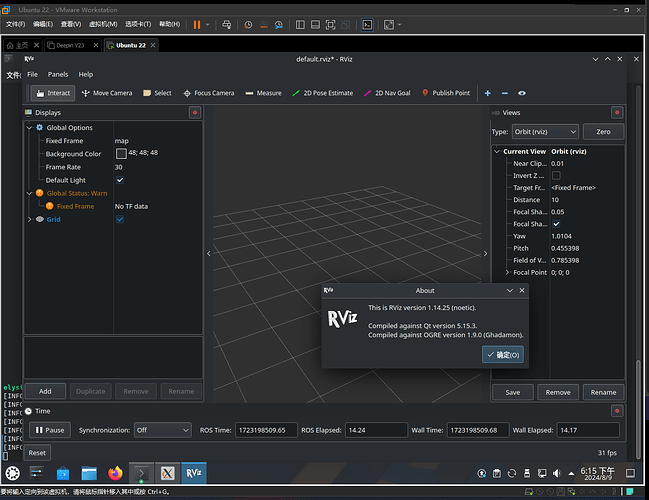Click the RViz taskbar icon
The image size is (649, 500).
(x=194, y=473)
